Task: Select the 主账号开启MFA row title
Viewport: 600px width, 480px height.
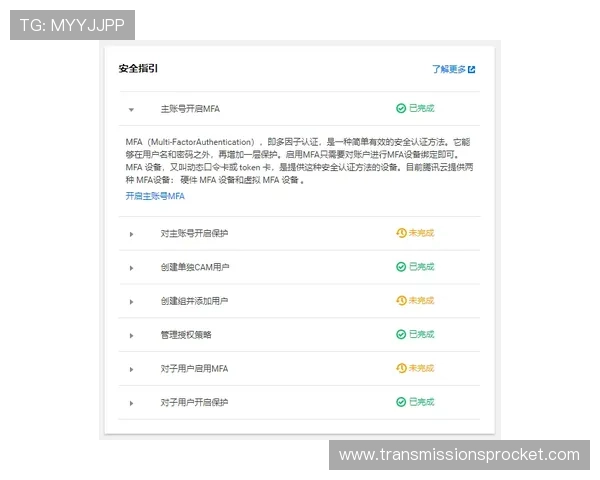Action: 190,109
